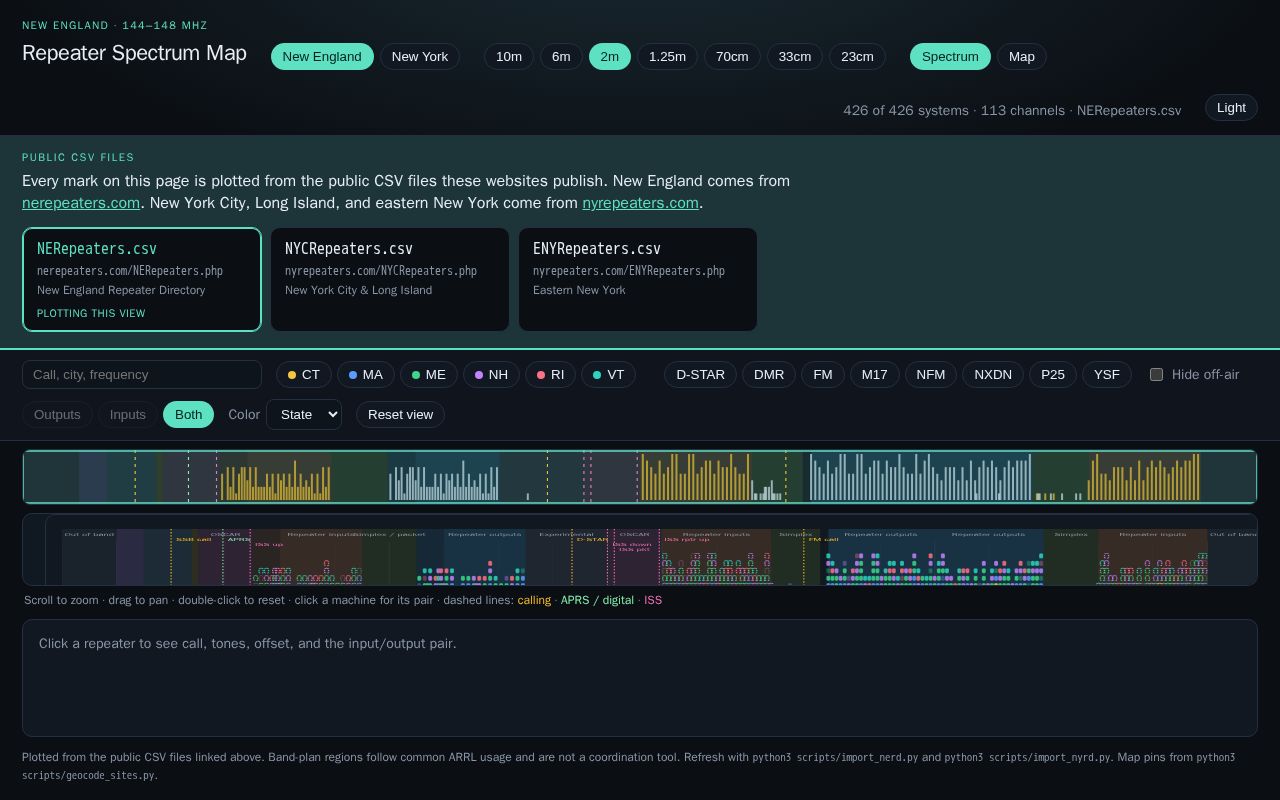Select the NYCRepeaters.csv file card
Screen dimensions: 1280x800
390,279
